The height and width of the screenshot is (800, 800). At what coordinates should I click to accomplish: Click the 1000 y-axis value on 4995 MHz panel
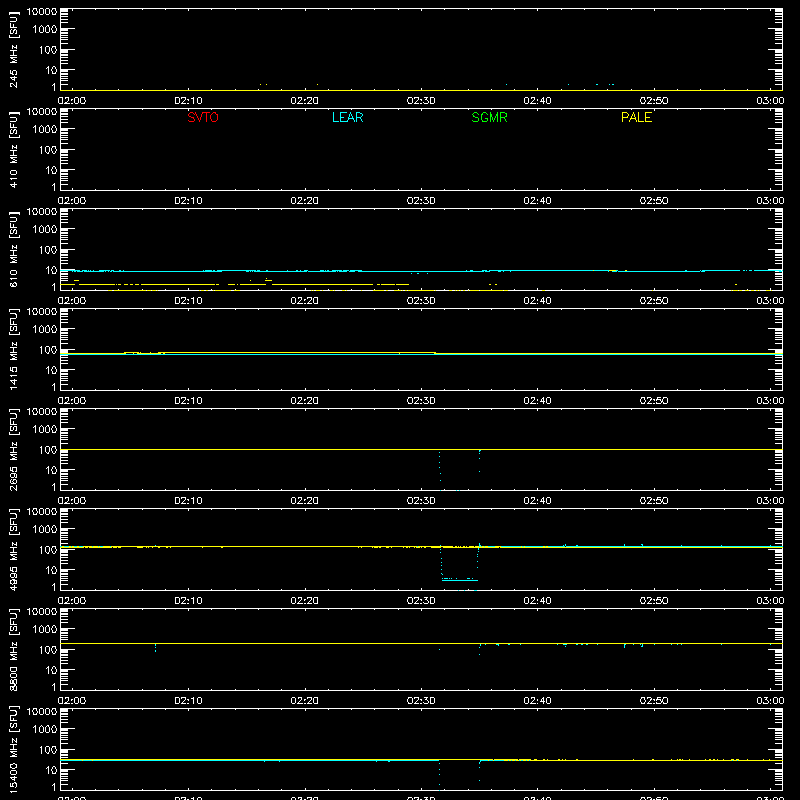[x=45, y=530]
